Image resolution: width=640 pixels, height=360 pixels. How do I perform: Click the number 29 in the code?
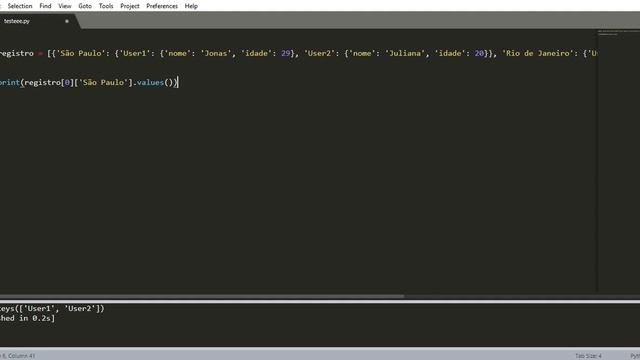[x=285, y=53]
